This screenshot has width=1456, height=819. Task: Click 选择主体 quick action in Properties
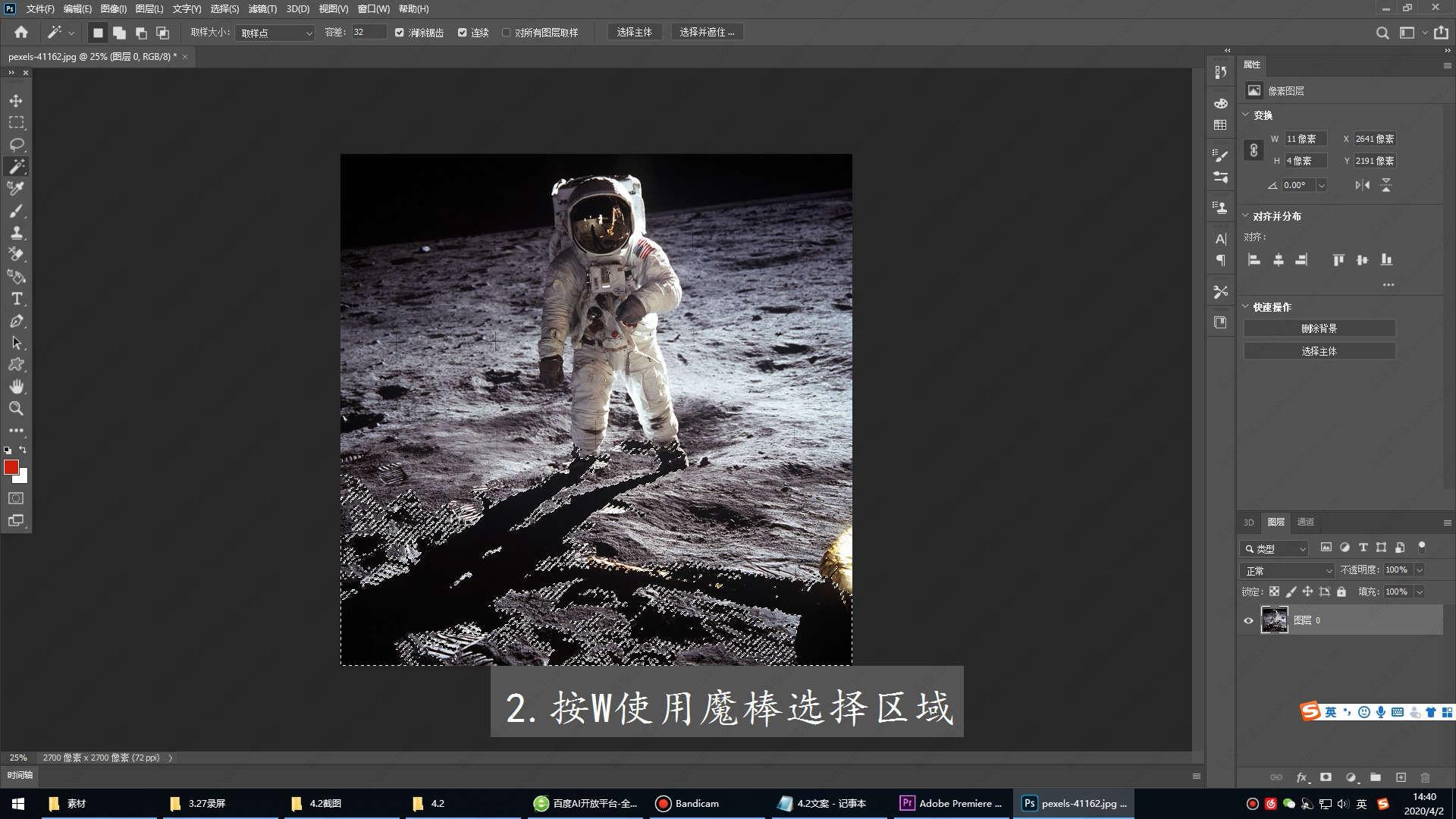point(1319,351)
